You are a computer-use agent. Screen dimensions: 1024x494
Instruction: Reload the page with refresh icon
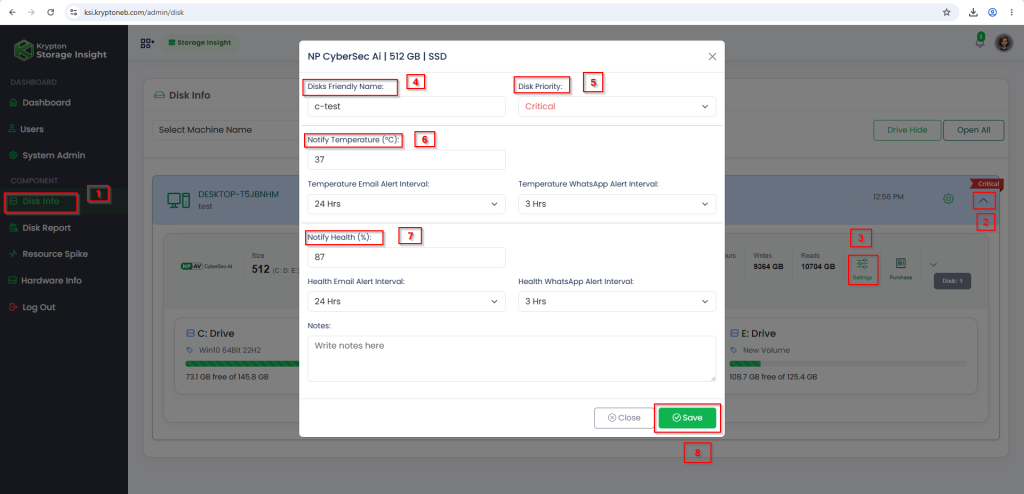click(51, 12)
